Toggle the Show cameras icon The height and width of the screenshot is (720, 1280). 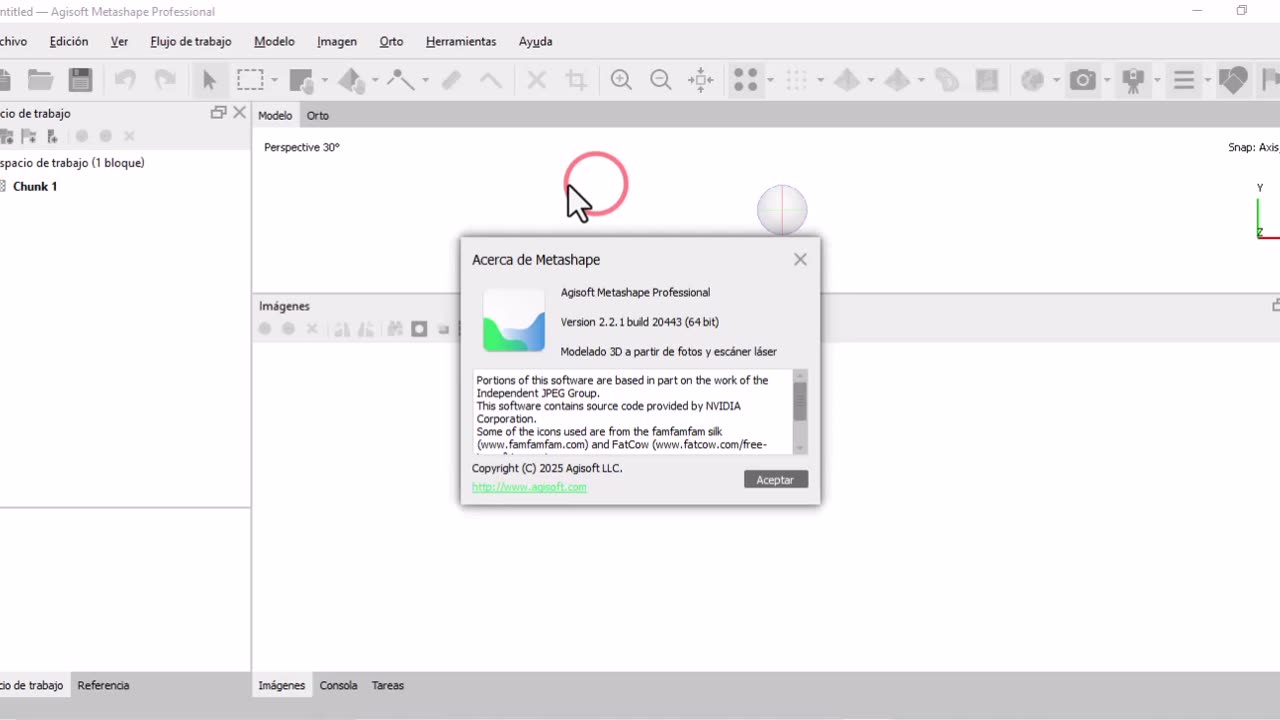1083,80
